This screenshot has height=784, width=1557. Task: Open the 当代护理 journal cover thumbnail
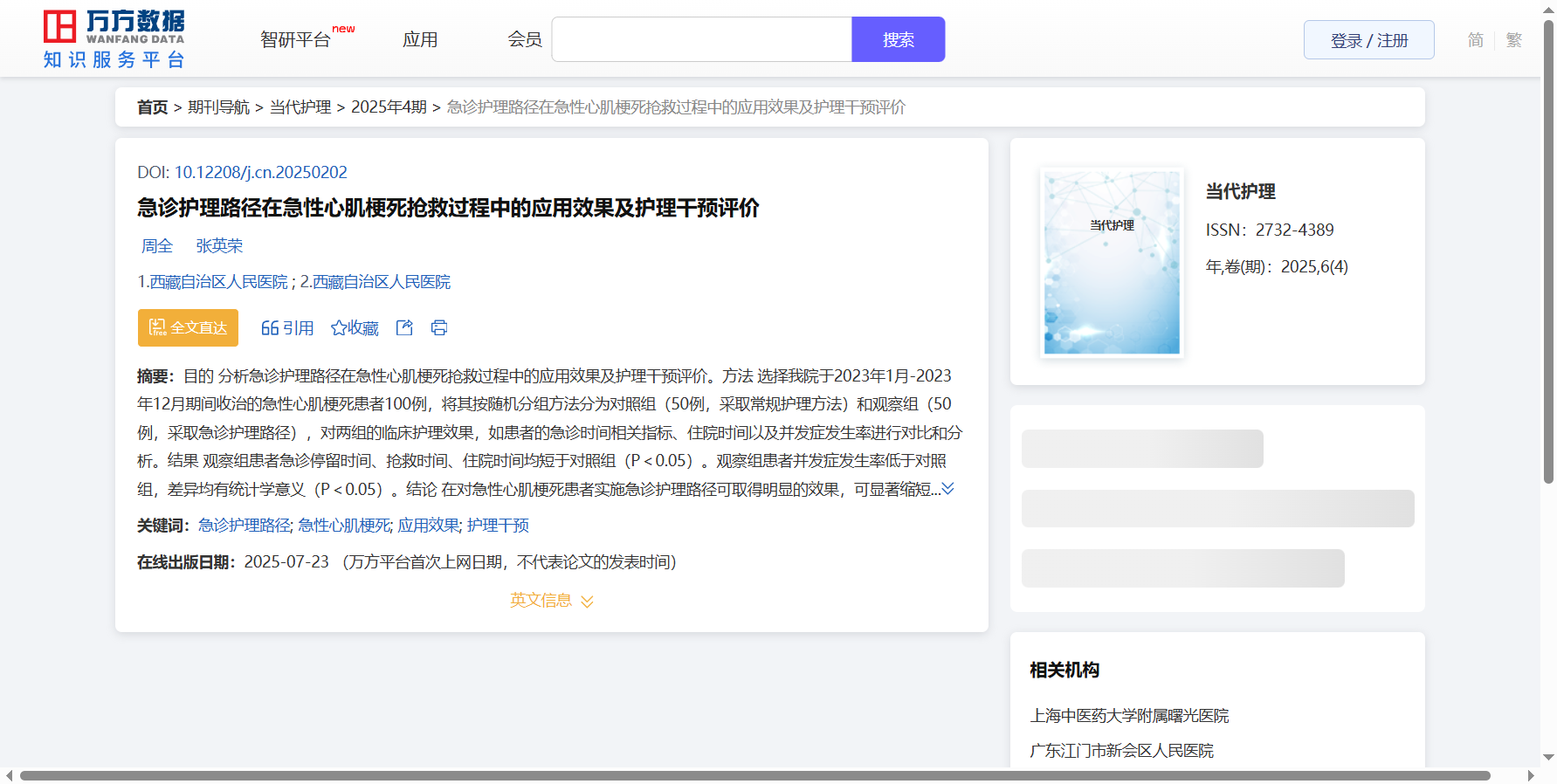click(x=1112, y=263)
